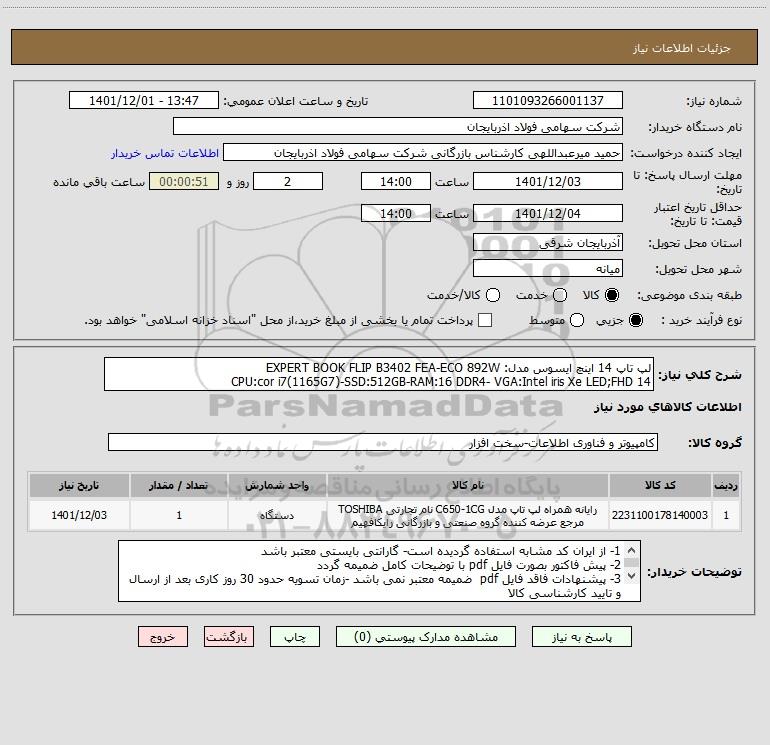Image resolution: width=770 pixels, height=745 pixels.
Task: Click the دستگاه unit cell
Action: (x=277, y=515)
